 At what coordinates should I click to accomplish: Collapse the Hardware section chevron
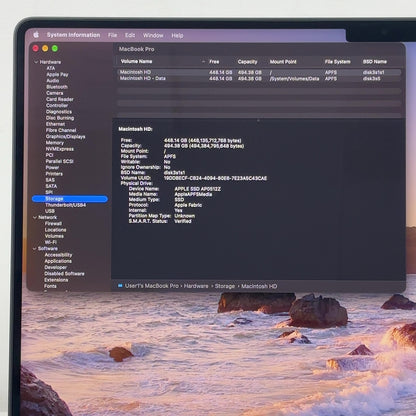[x=36, y=62]
